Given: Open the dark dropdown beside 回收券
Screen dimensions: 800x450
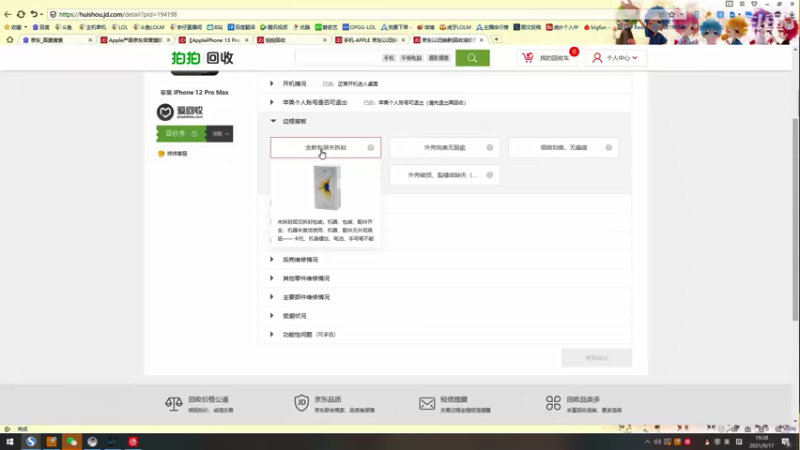Looking at the screenshot, I should click(220, 134).
